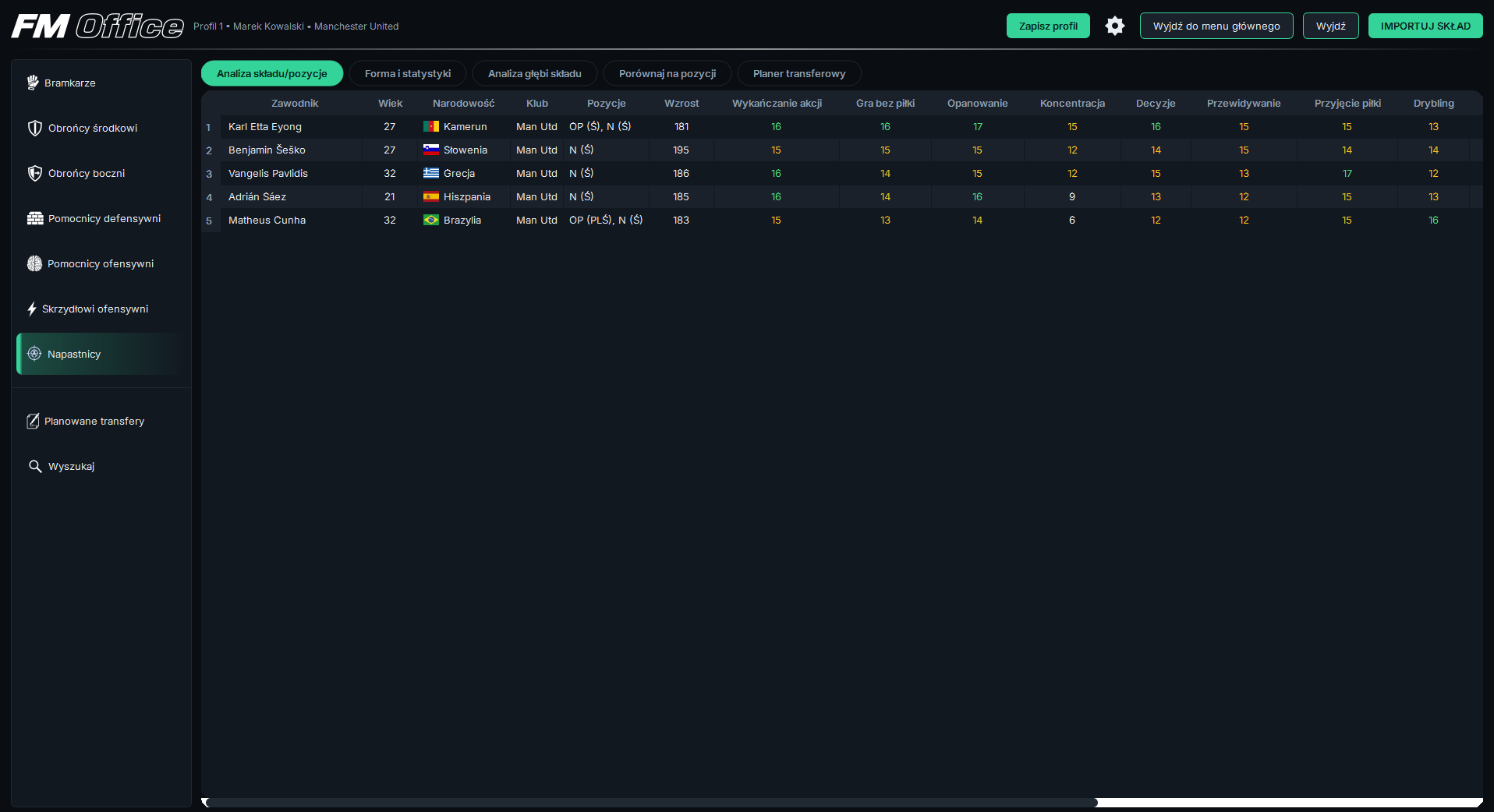Click the Hiszpania flag icon

431,196
